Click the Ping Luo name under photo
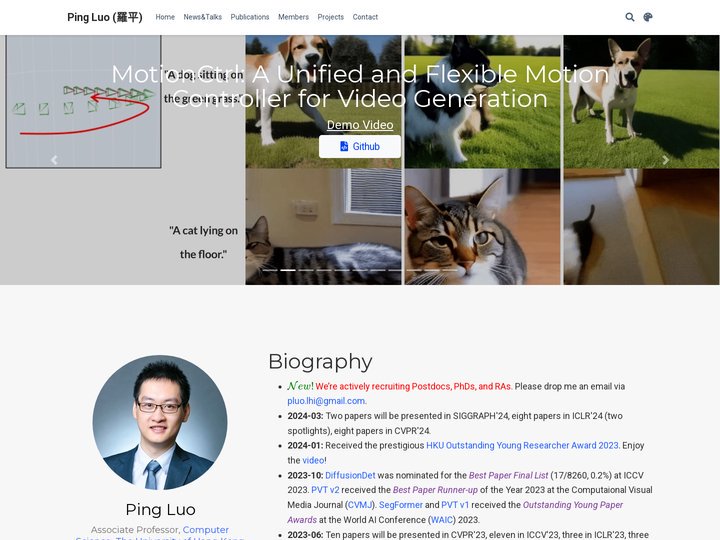The height and width of the screenshot is (540, 720). coord(160,509)
